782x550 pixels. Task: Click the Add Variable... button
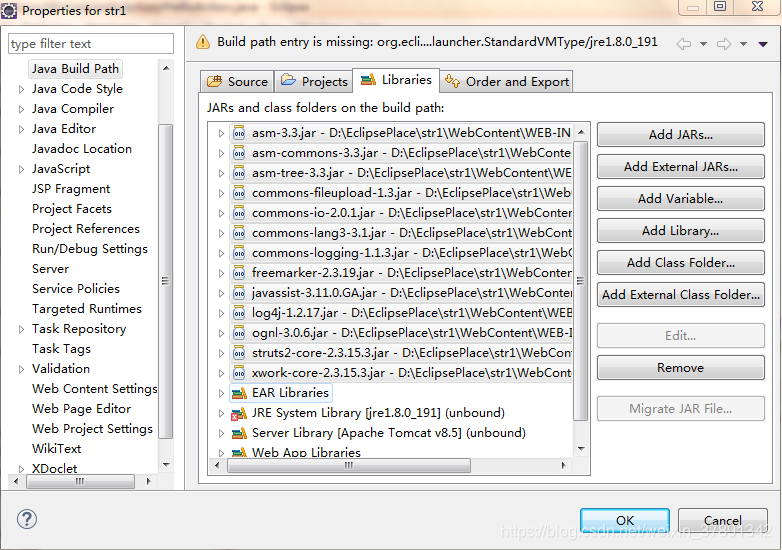pos(680,198)
